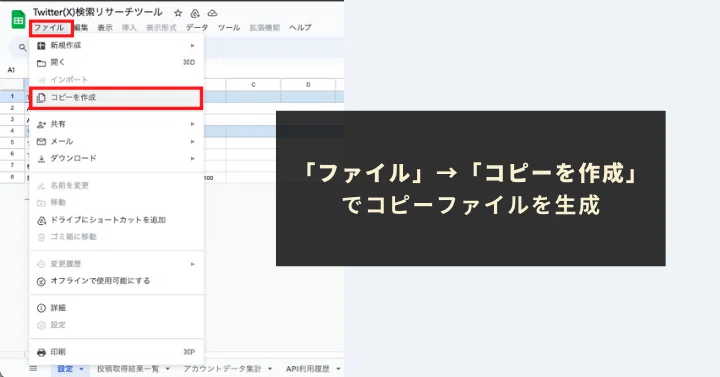Click the search magnifier icon in toolbar
The image size is (720, 377).
[22, 47]
